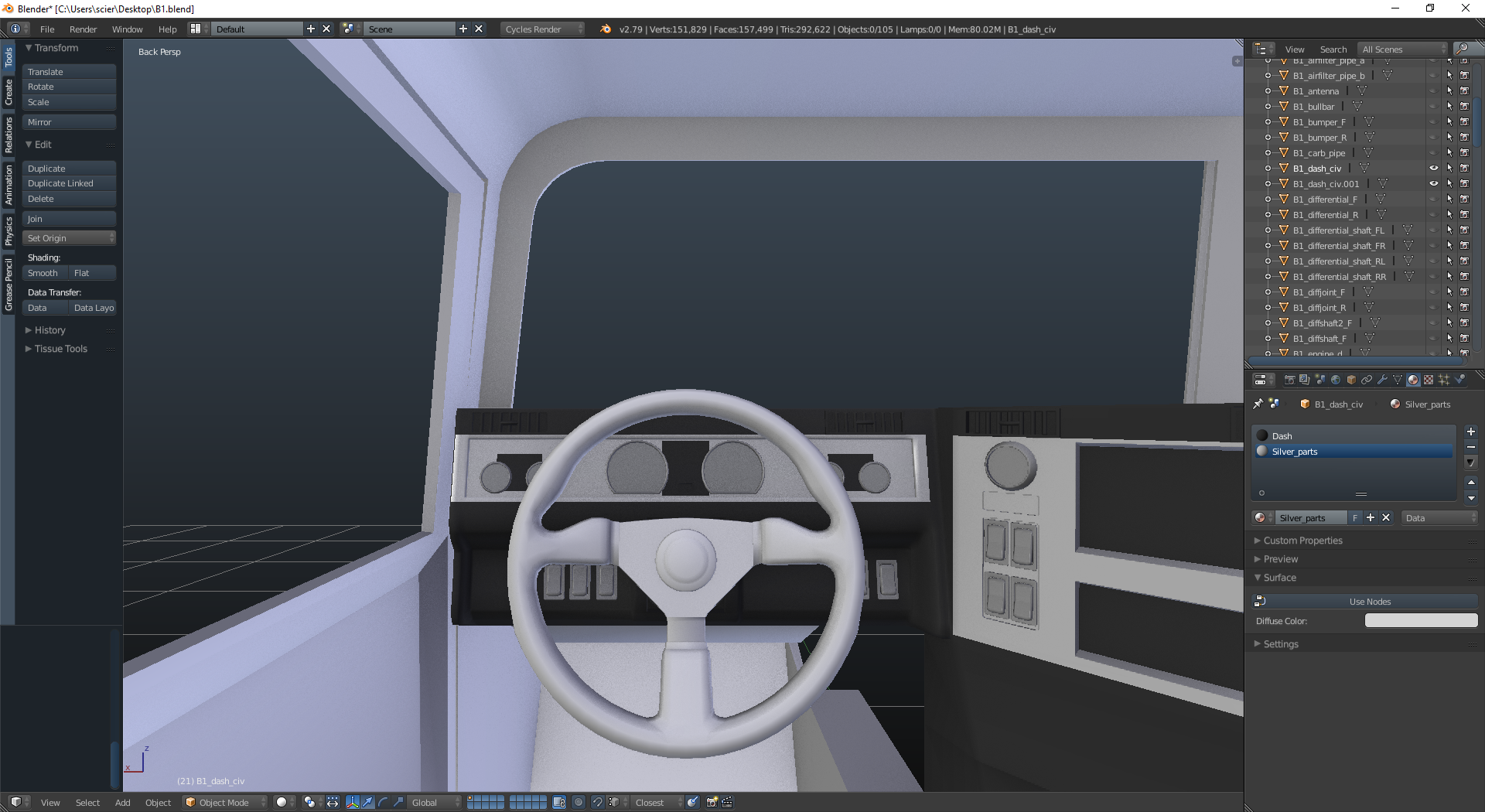Toggle lock camera and layers button

coord(558,802)
